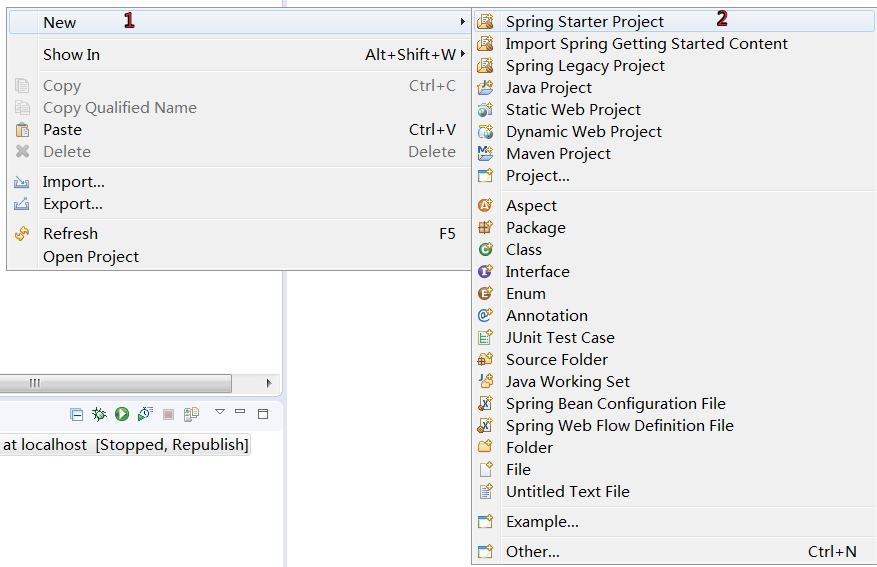Image resolution: width=877 pixels, height=567 pixels.
Task: Select Import Spring Getting Started Content text
Action: [x=647, y=44]
